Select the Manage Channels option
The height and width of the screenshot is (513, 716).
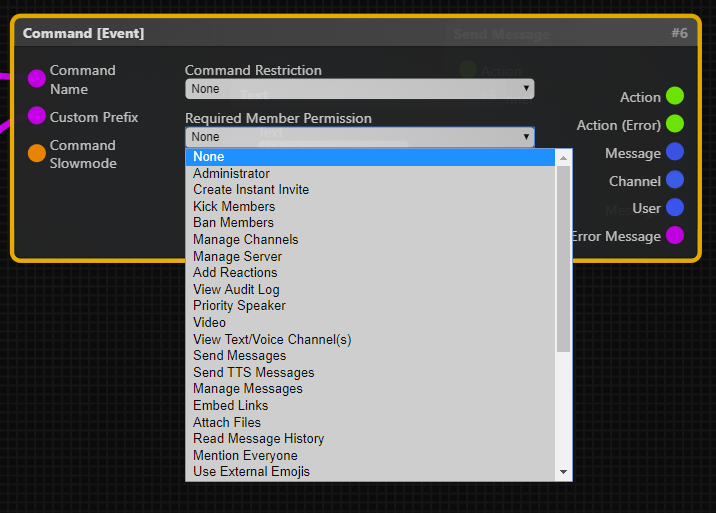[x=370, y=239]
